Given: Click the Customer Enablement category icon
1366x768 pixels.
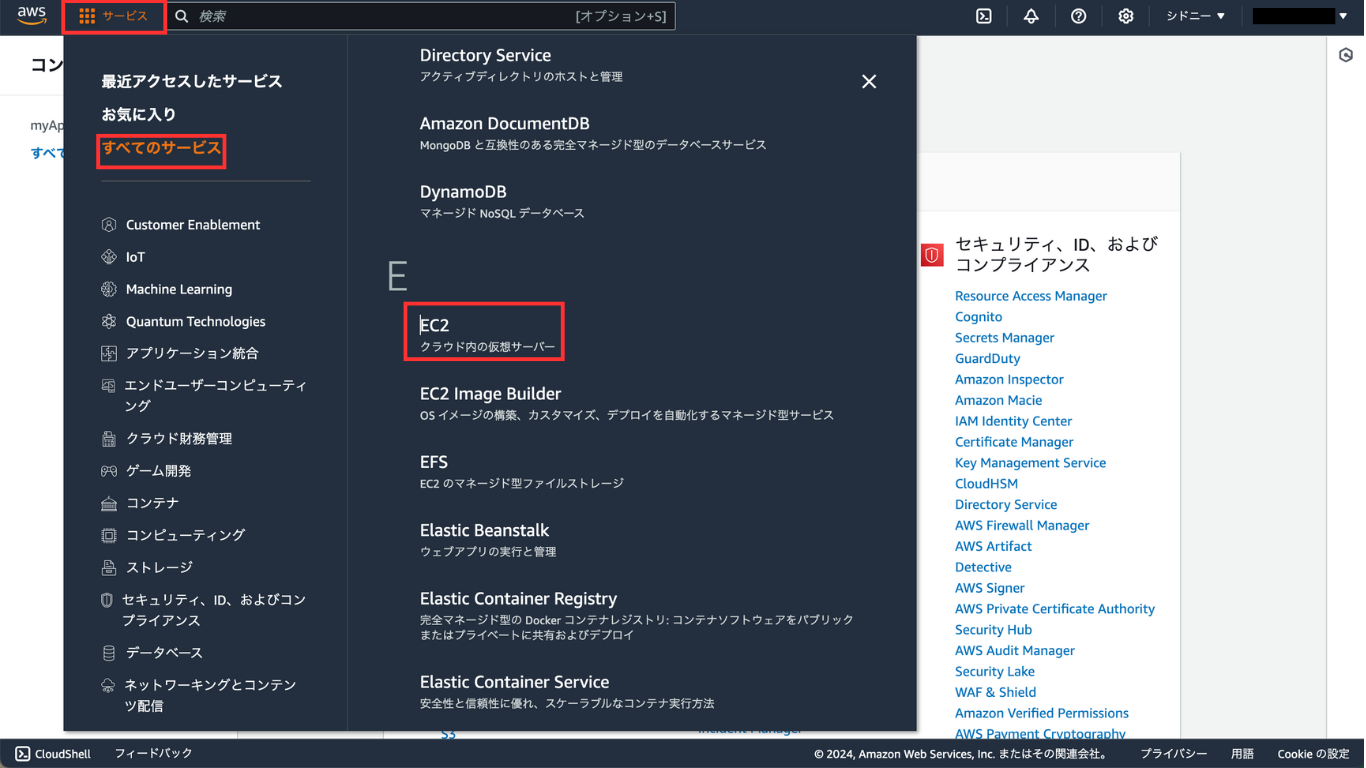Looking at the screenshot, I should [109, 225].
